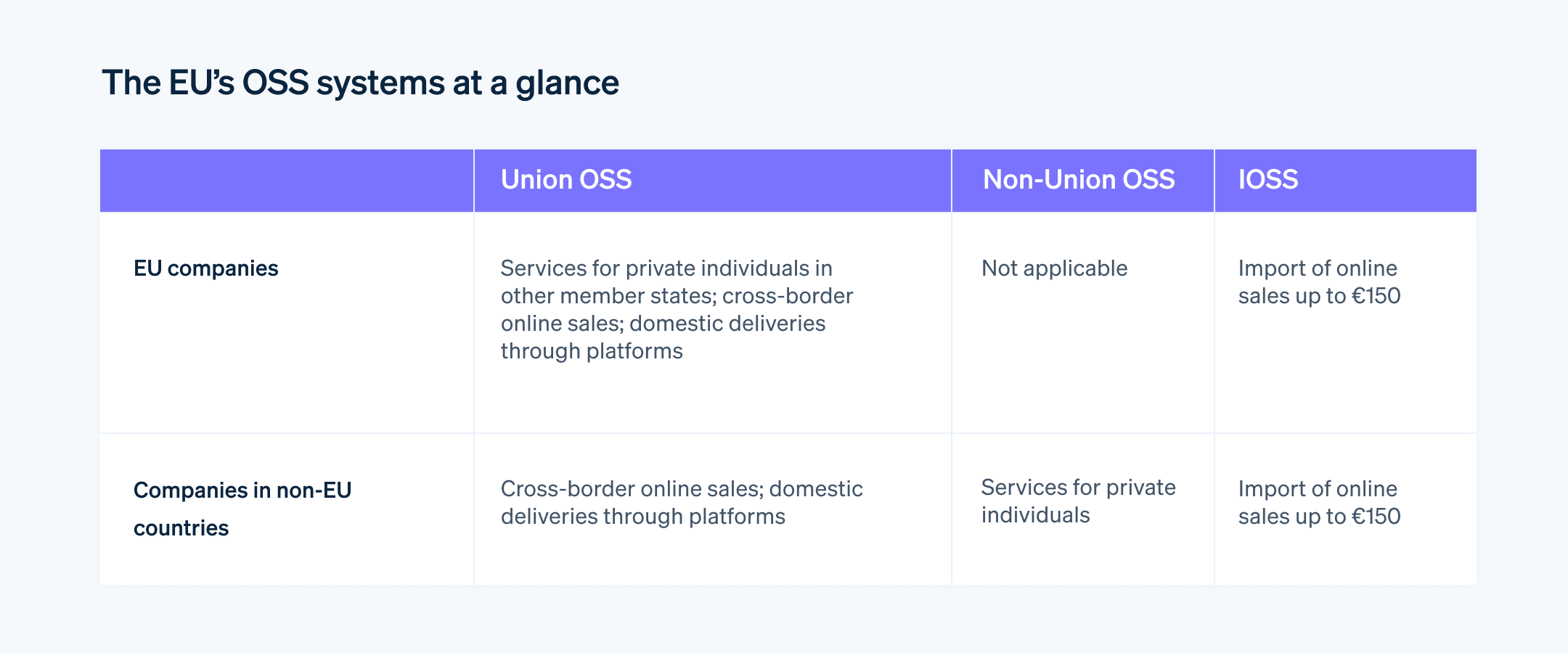The width and height of the screenshot is (1568, 653).
Task: Select the "Union OSS" column header
Action: point(567,179)
